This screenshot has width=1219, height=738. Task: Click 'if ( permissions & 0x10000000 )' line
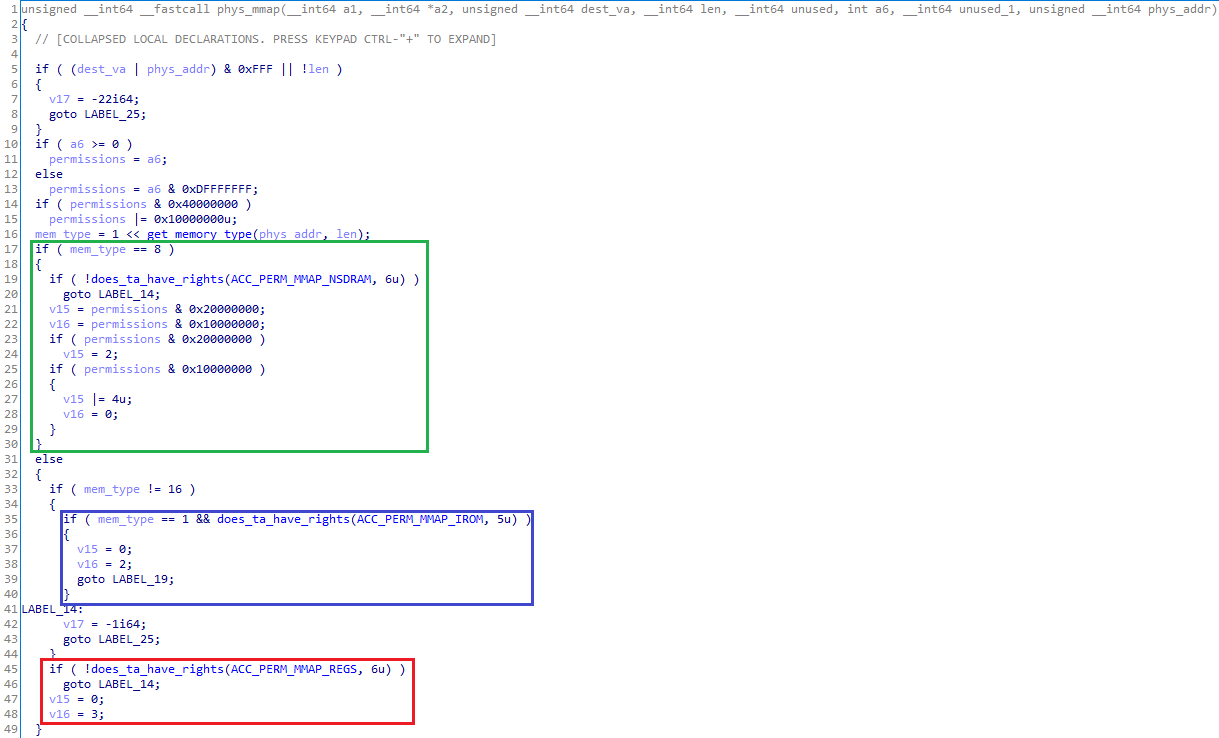(158, 369)
